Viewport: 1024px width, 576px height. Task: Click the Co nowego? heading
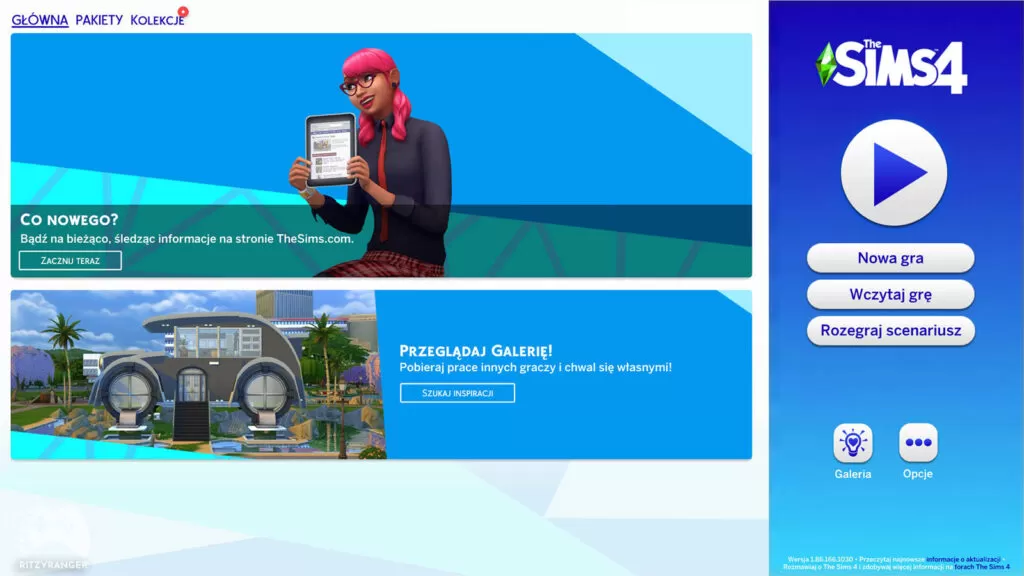(x=69, y=219)
